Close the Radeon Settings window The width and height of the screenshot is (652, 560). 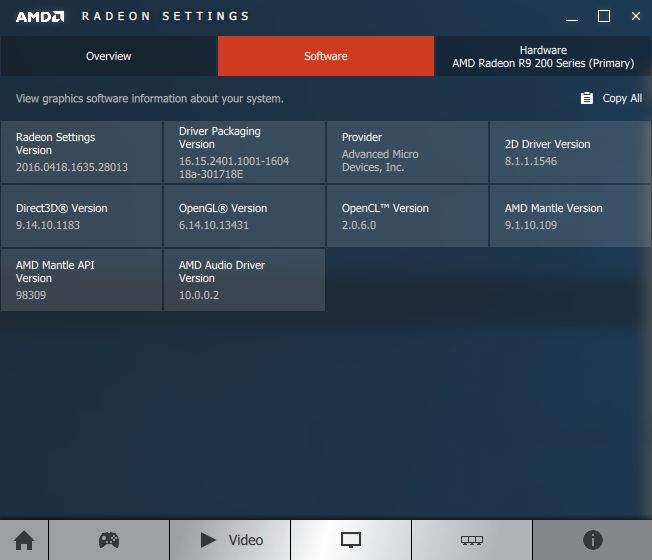point(636,17)
